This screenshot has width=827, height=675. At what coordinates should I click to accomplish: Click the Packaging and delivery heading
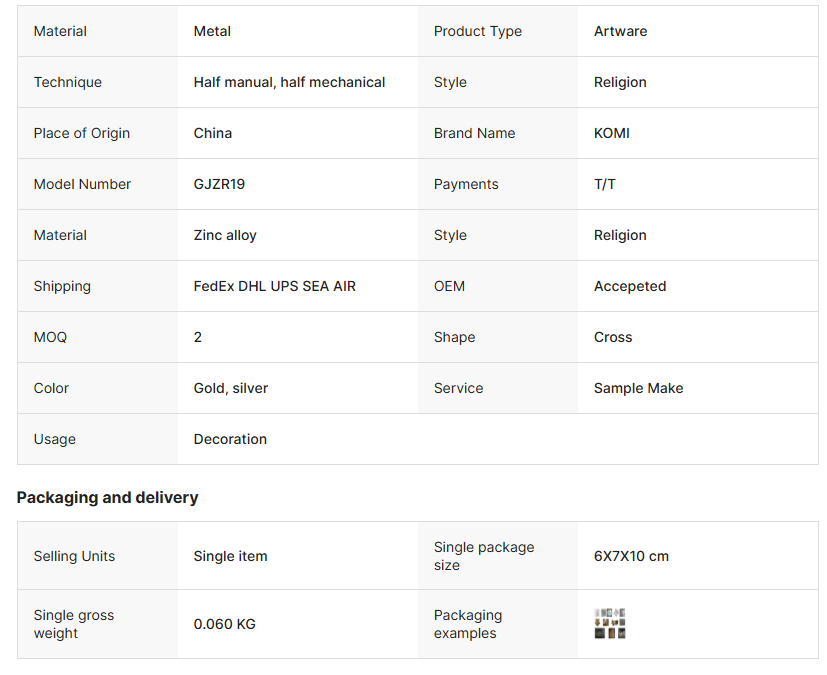[108, 497]
